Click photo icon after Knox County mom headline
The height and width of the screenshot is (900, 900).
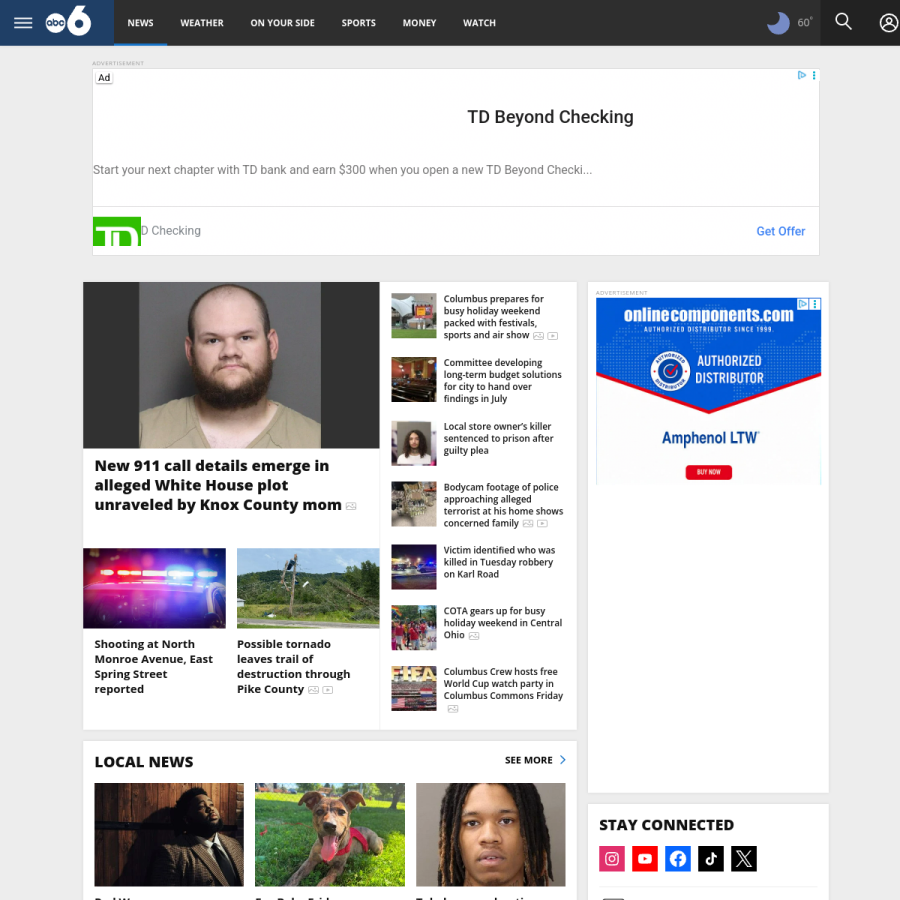click(351, 506)
